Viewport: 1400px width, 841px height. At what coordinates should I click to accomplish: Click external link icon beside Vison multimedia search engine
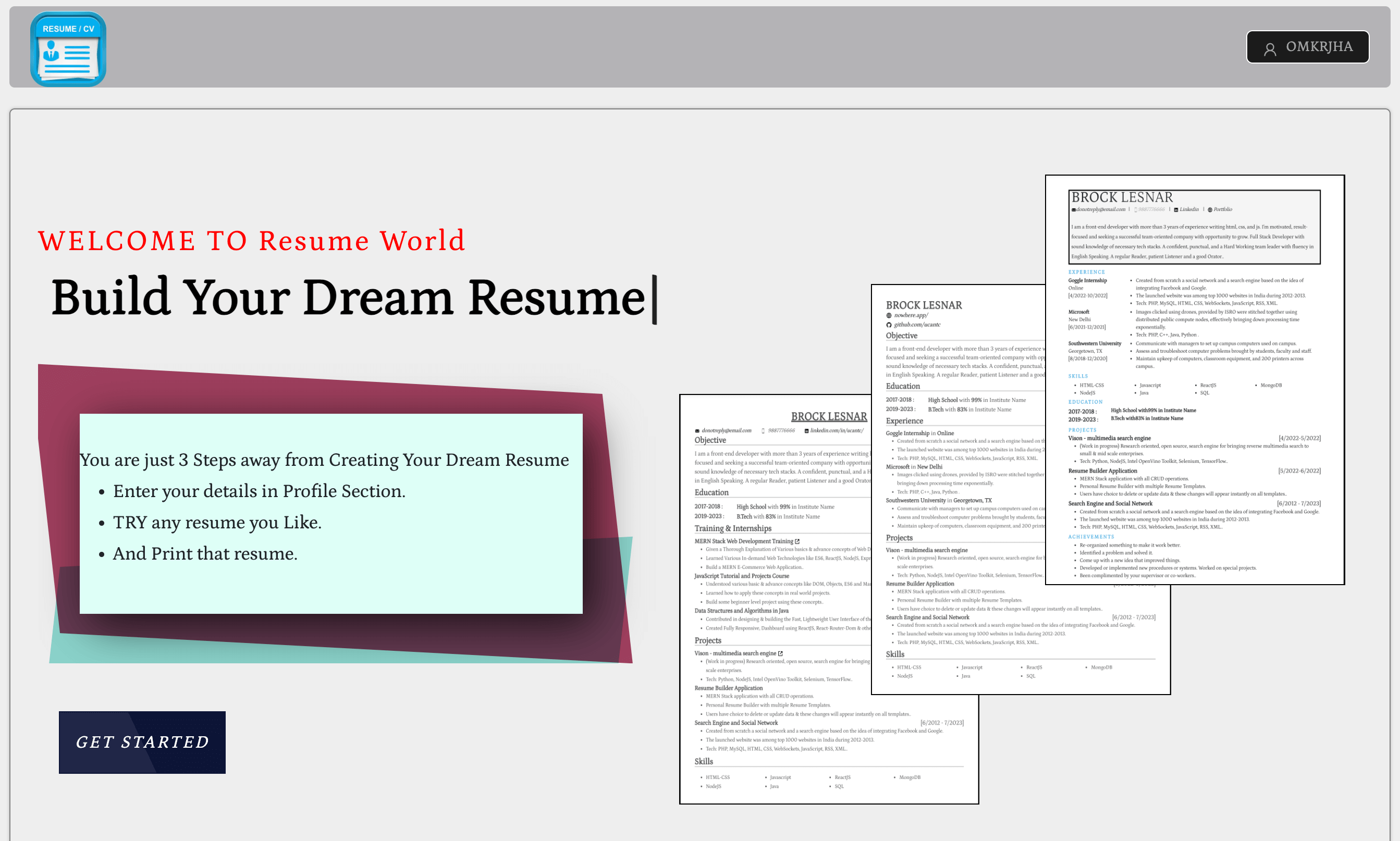click(780, 653)
